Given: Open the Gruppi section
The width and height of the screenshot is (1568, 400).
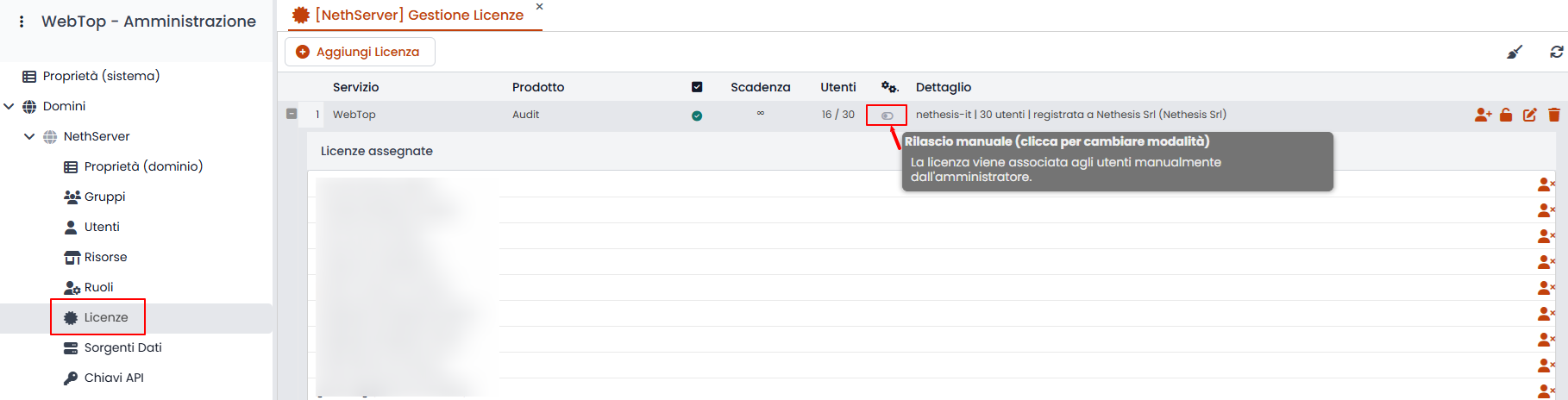Looking at the screenshot, I should coord(104,197).
